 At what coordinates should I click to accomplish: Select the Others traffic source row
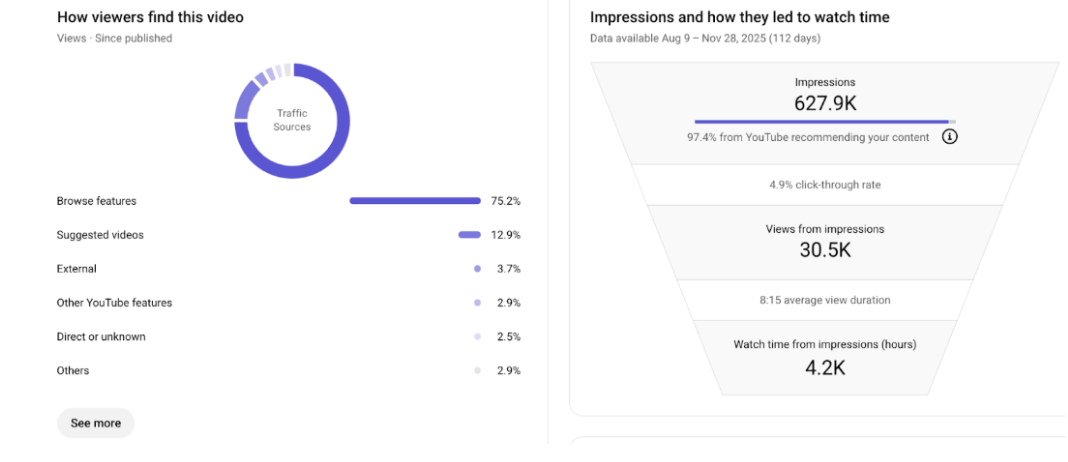(x=73, y=371)
